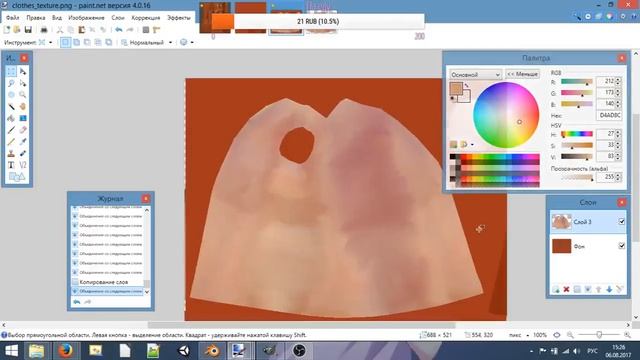Select the Lasso Select tool

[11, 83]
